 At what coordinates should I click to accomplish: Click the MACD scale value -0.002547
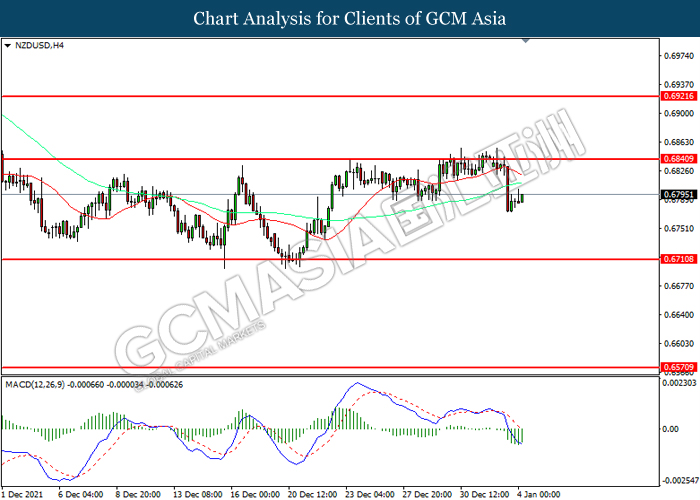(x=680, y=481)
